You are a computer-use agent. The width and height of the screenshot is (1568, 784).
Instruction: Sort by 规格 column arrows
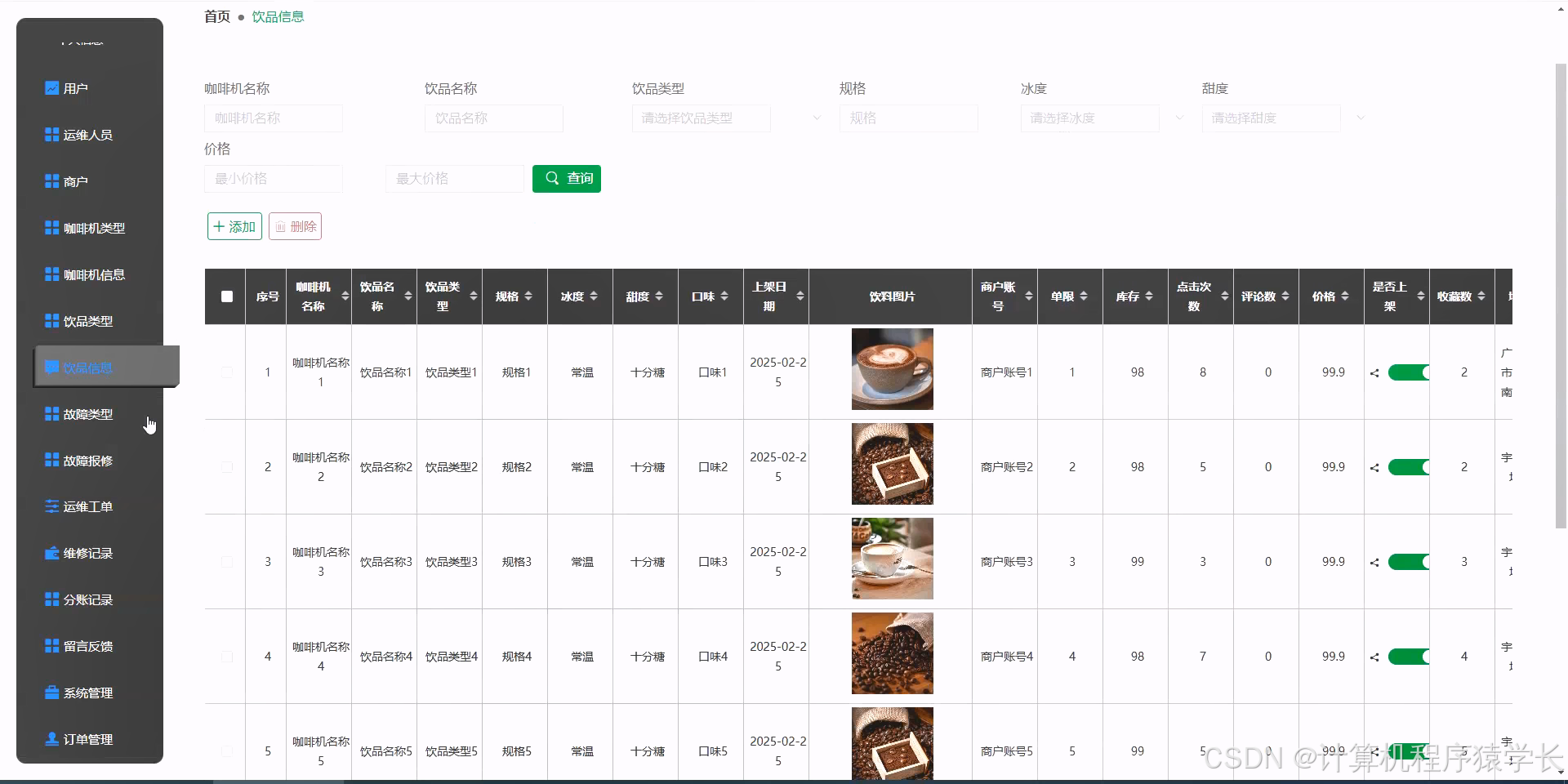pyautogui.click(x=528, y=296)
